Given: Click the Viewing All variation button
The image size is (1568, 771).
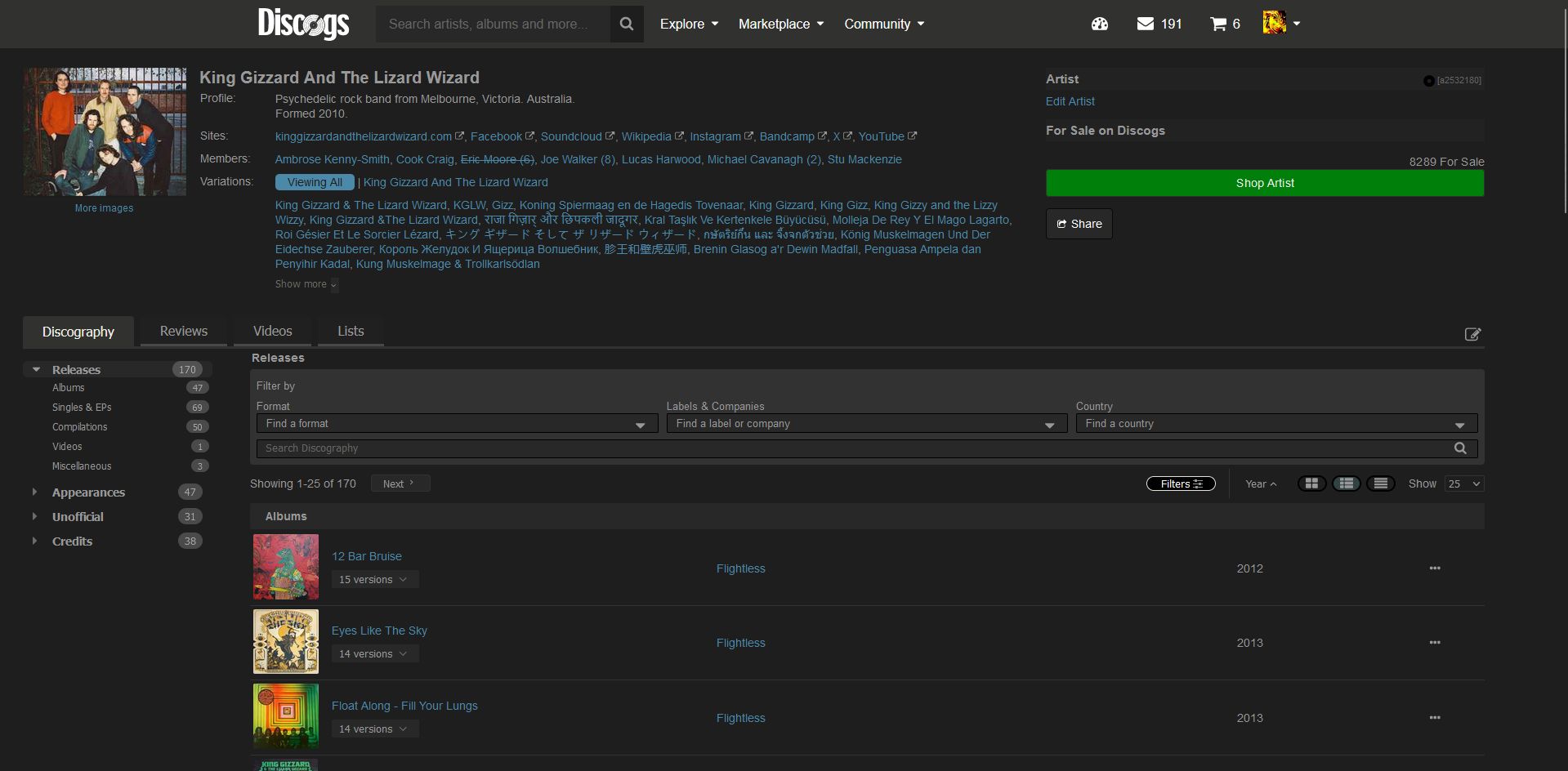Looking at the screenshot, I should pos(315,182).
